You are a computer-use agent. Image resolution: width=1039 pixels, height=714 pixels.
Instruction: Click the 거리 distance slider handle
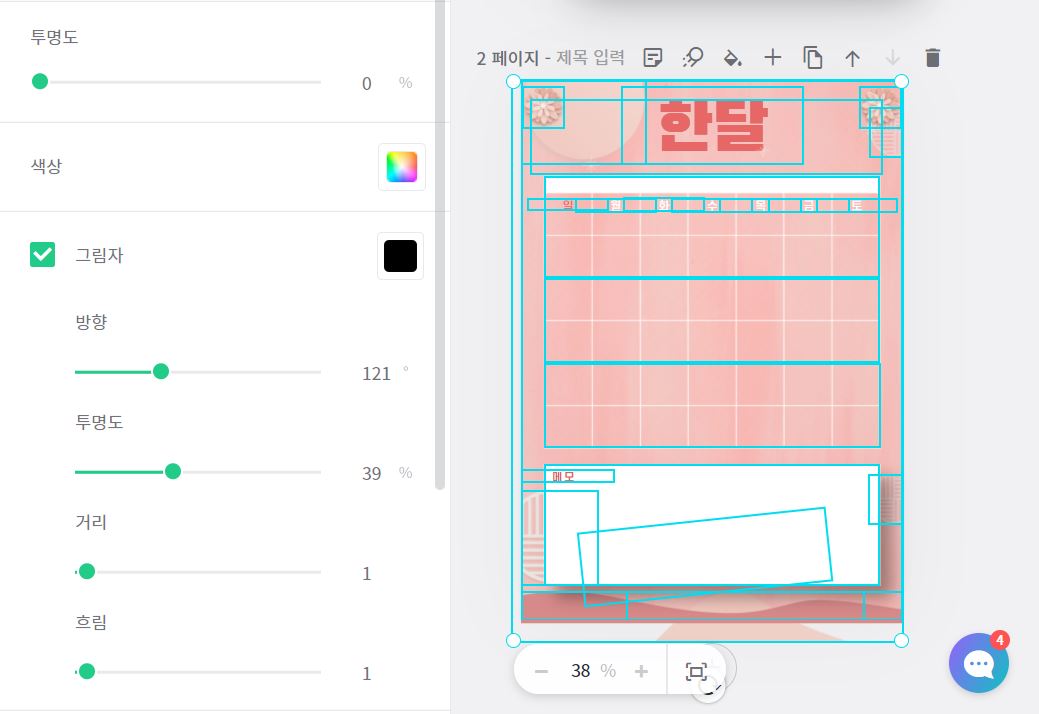coord(87,572)
